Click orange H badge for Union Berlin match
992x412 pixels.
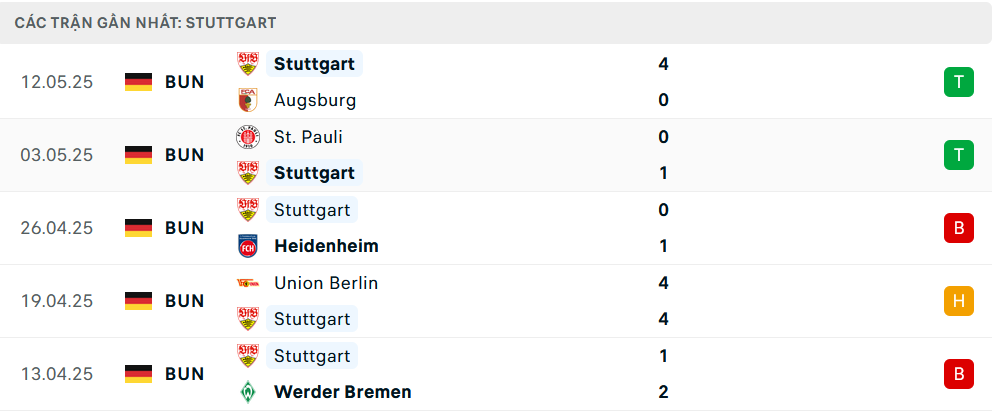click(x=959, y=301)
